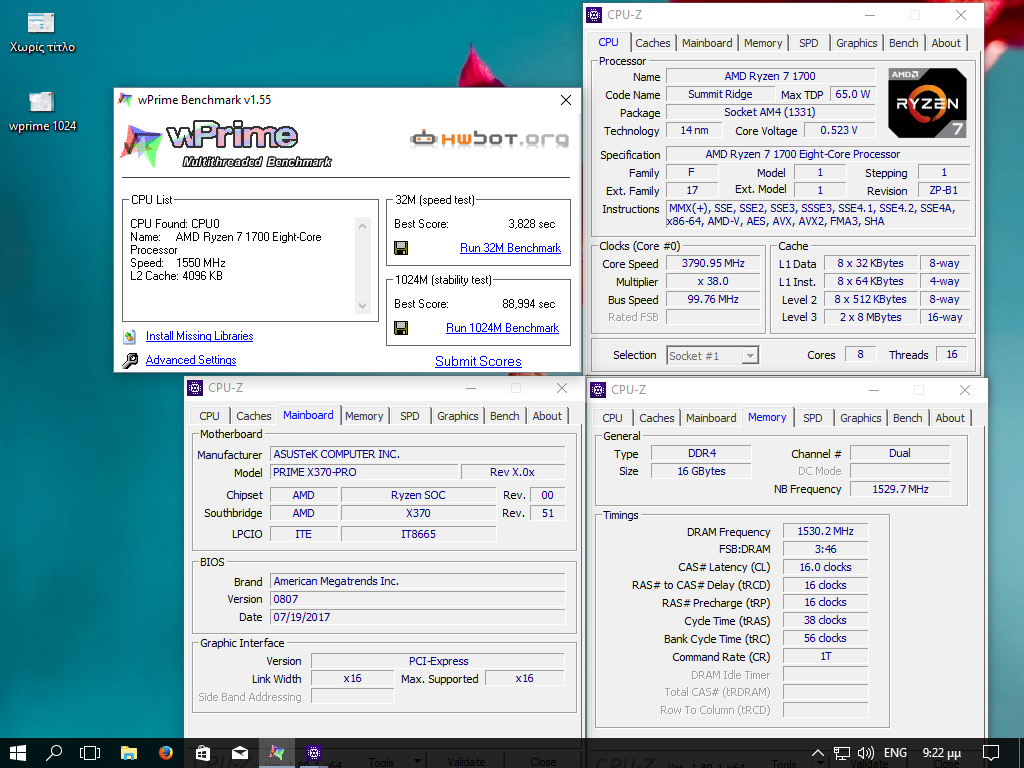The width and height of the screenshot is (1024, 768).
Task: Click the Advanced Settings wrench icon
Action: tap(130, 360)
